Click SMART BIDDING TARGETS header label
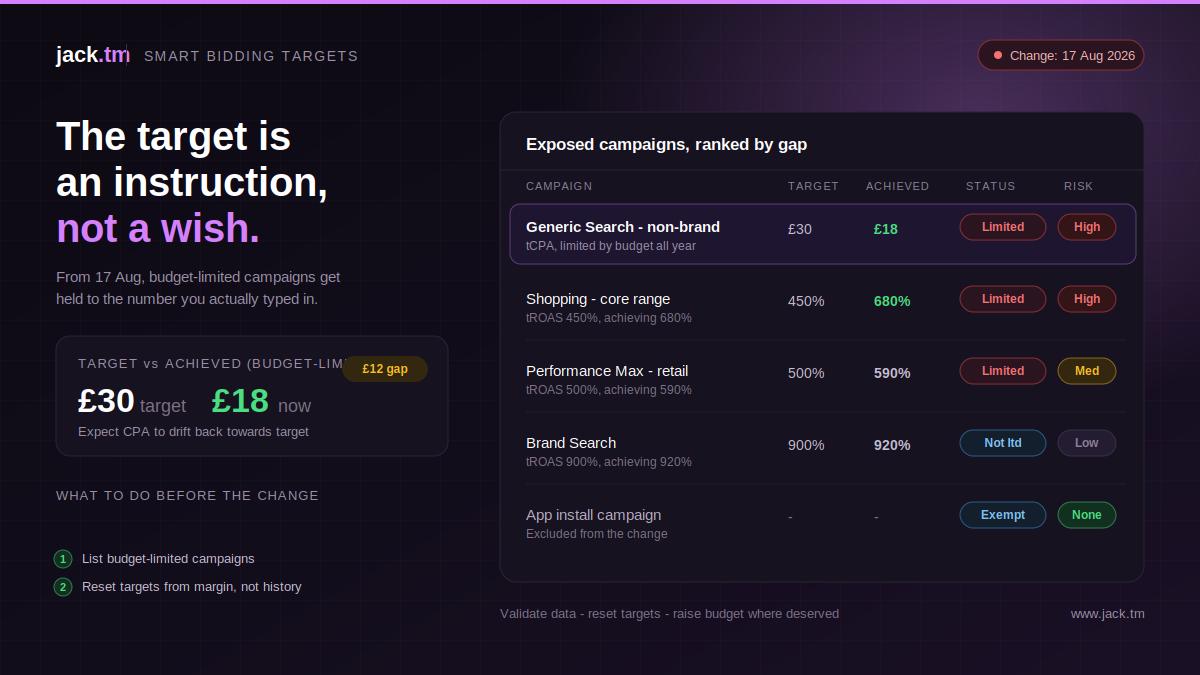This screenshot has width=1200, height=675. coord(251,56)
